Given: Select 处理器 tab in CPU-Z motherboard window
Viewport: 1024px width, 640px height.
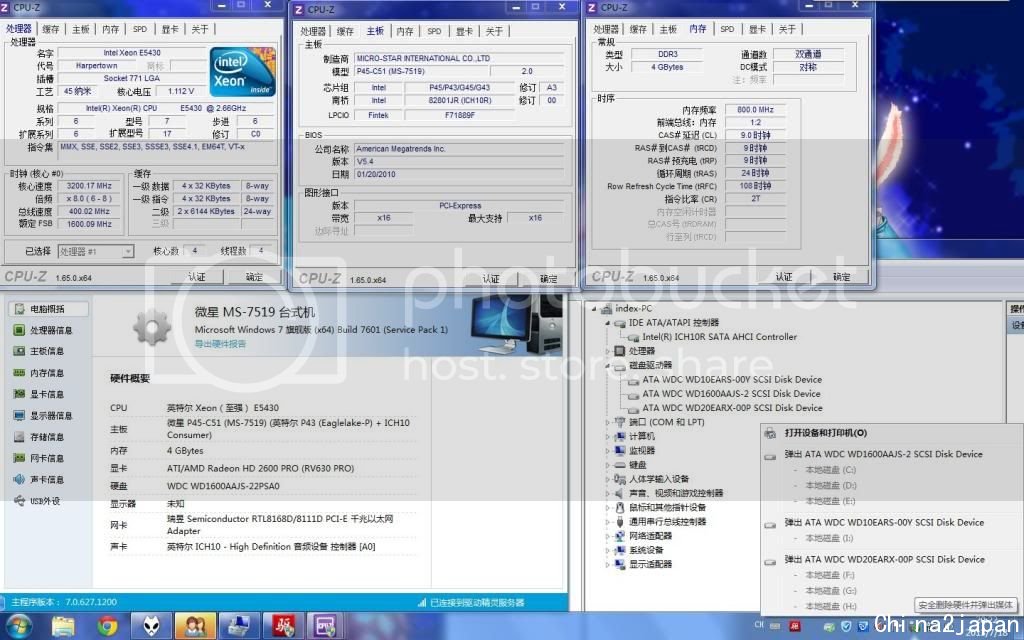Looking at the screenshot, I should [313, 31].
